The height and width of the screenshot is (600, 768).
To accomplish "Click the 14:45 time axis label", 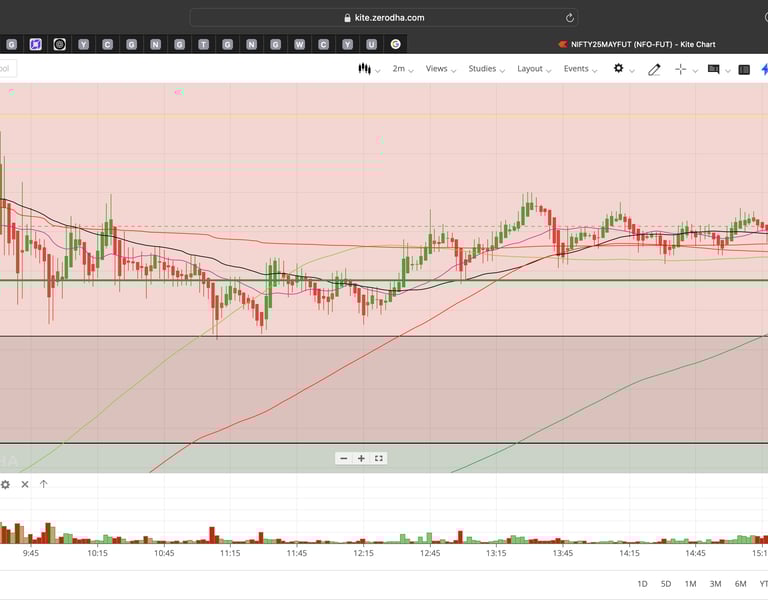I will (695, 553).
